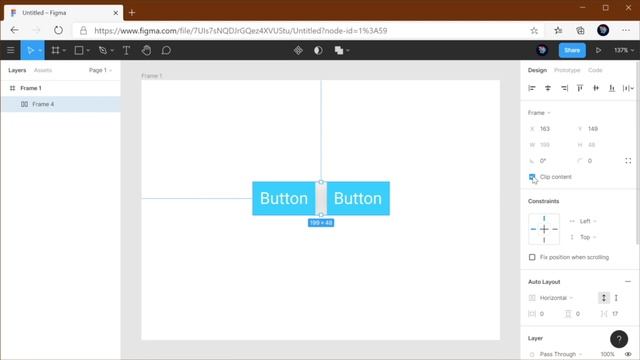Open Pass Through blend mode dropdown
Viewport: 640px width, 360px height.
pos(561,354)
